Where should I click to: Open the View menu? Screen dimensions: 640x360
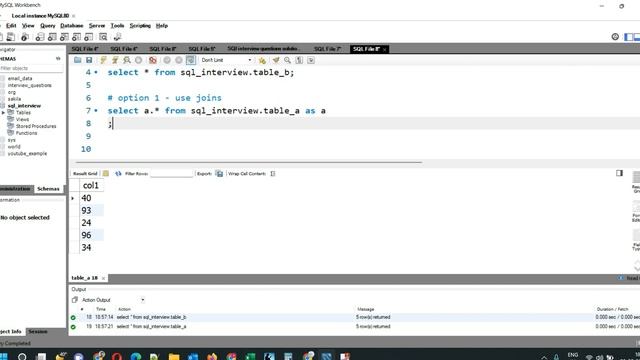(28, 26)
